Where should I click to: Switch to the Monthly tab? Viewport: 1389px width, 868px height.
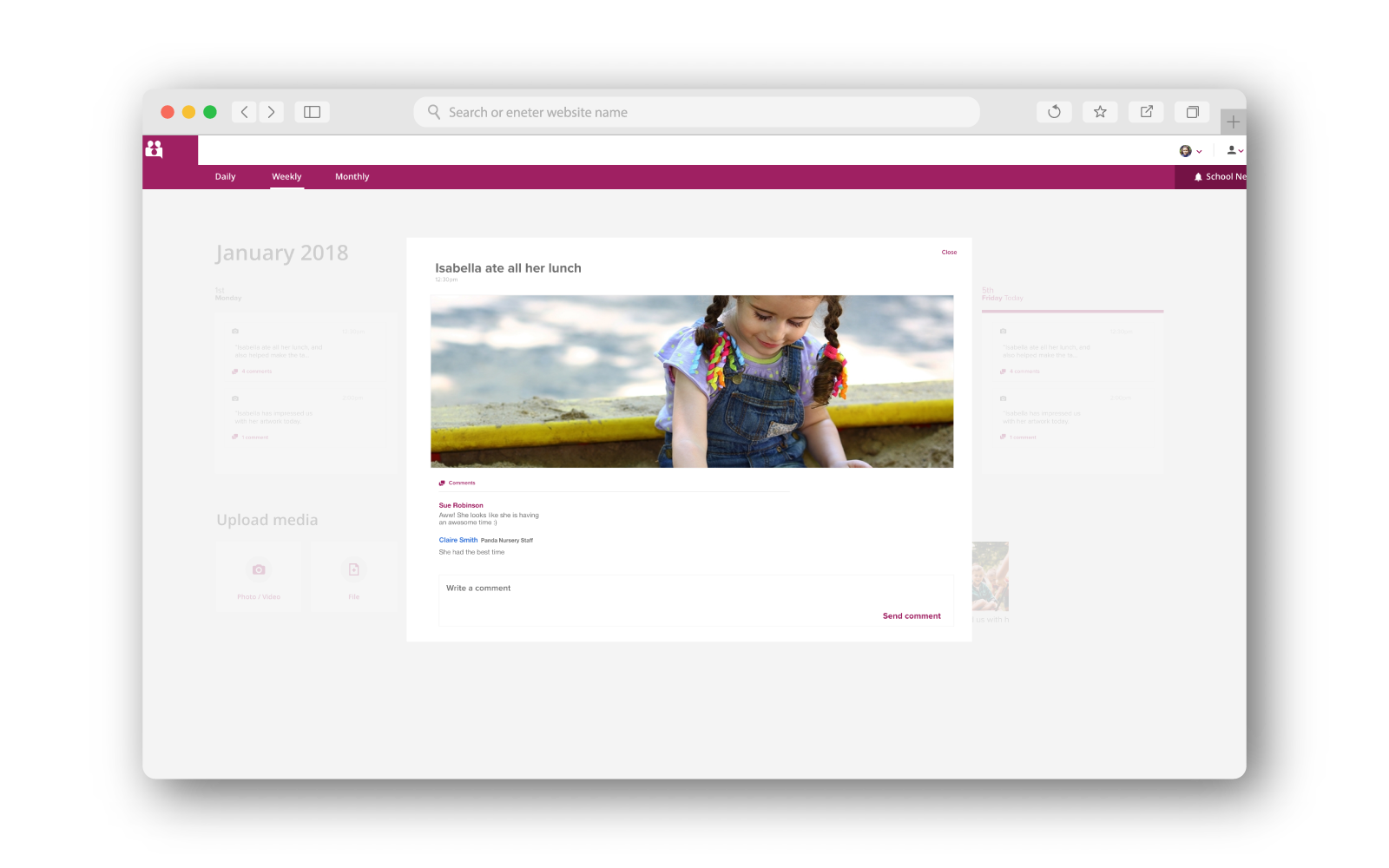352,177
